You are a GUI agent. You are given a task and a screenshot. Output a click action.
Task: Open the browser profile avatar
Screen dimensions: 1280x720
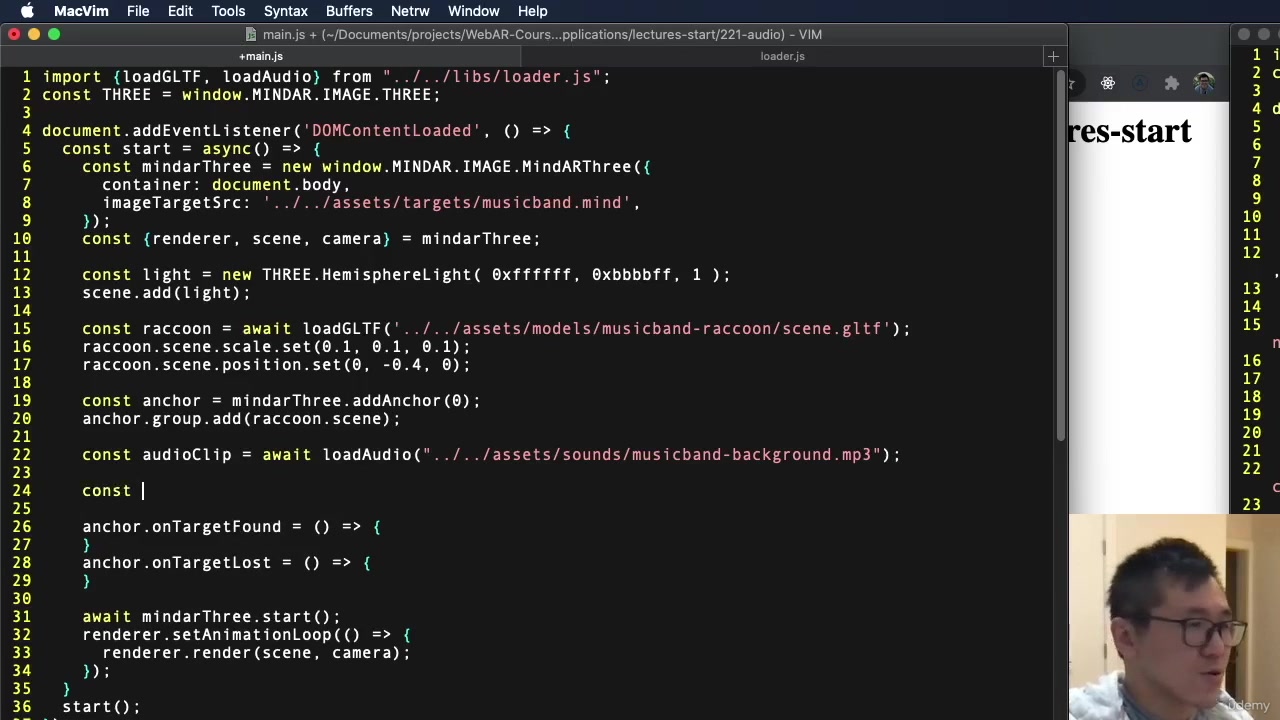coord(1204,83)
